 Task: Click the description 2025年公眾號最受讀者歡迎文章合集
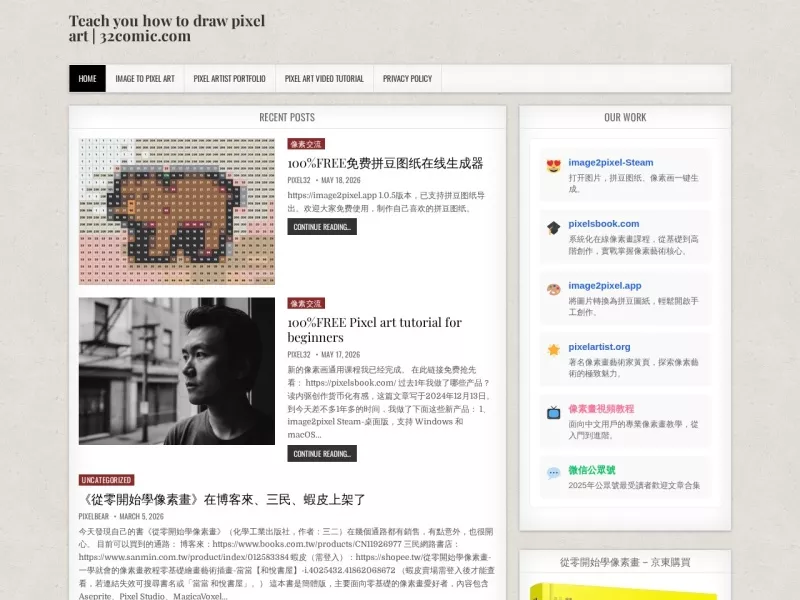[634, 485]
